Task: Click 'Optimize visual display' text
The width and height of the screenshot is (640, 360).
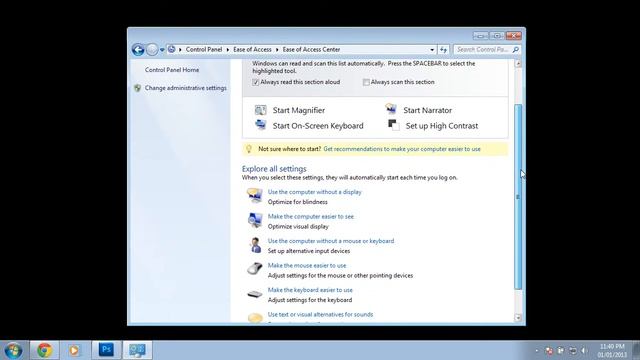Action: tap(298, 227)
